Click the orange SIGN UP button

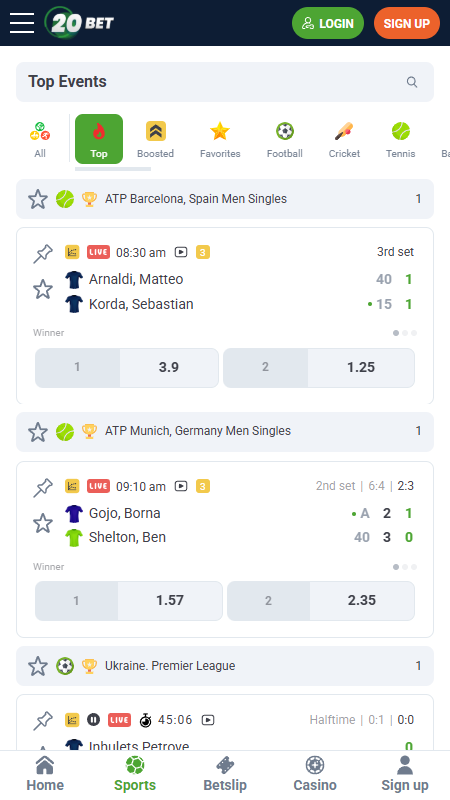click(x=407, y=23)
